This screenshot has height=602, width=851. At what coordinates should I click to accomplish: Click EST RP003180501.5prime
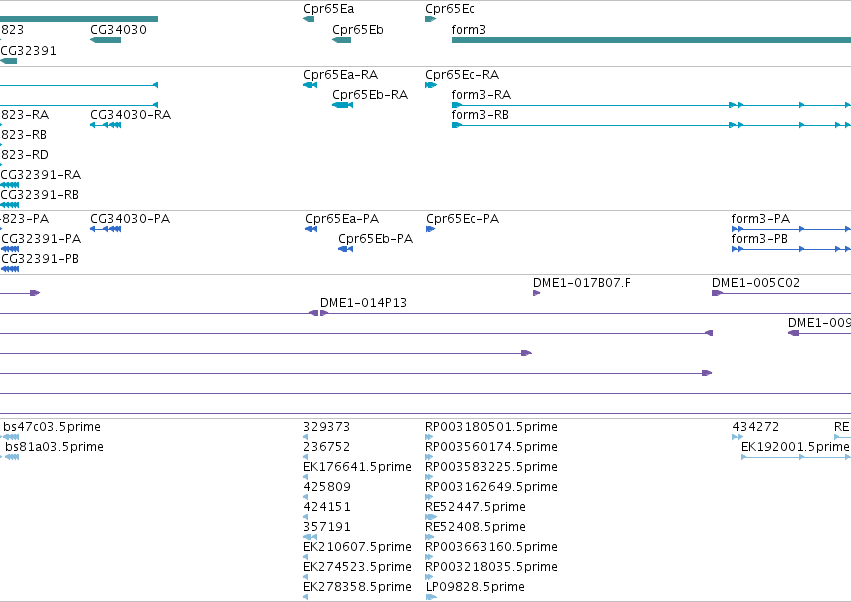491,427
